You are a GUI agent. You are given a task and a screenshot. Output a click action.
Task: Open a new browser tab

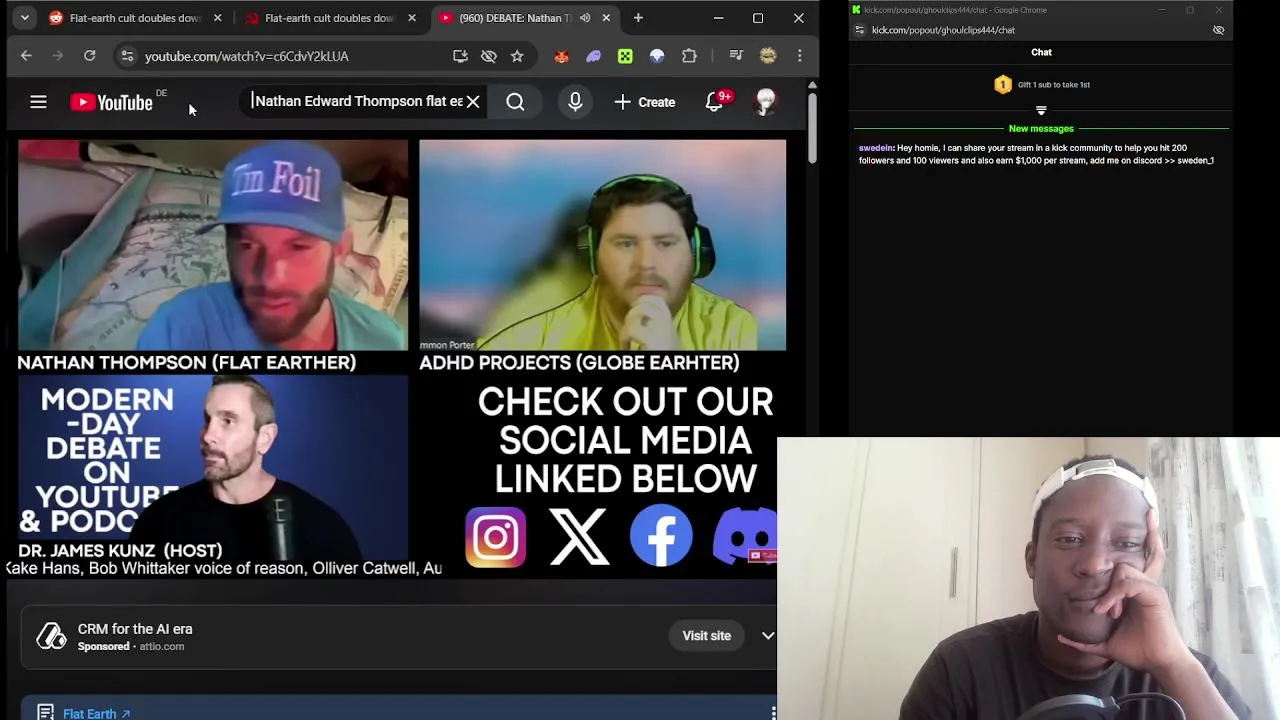click(638, 18)
